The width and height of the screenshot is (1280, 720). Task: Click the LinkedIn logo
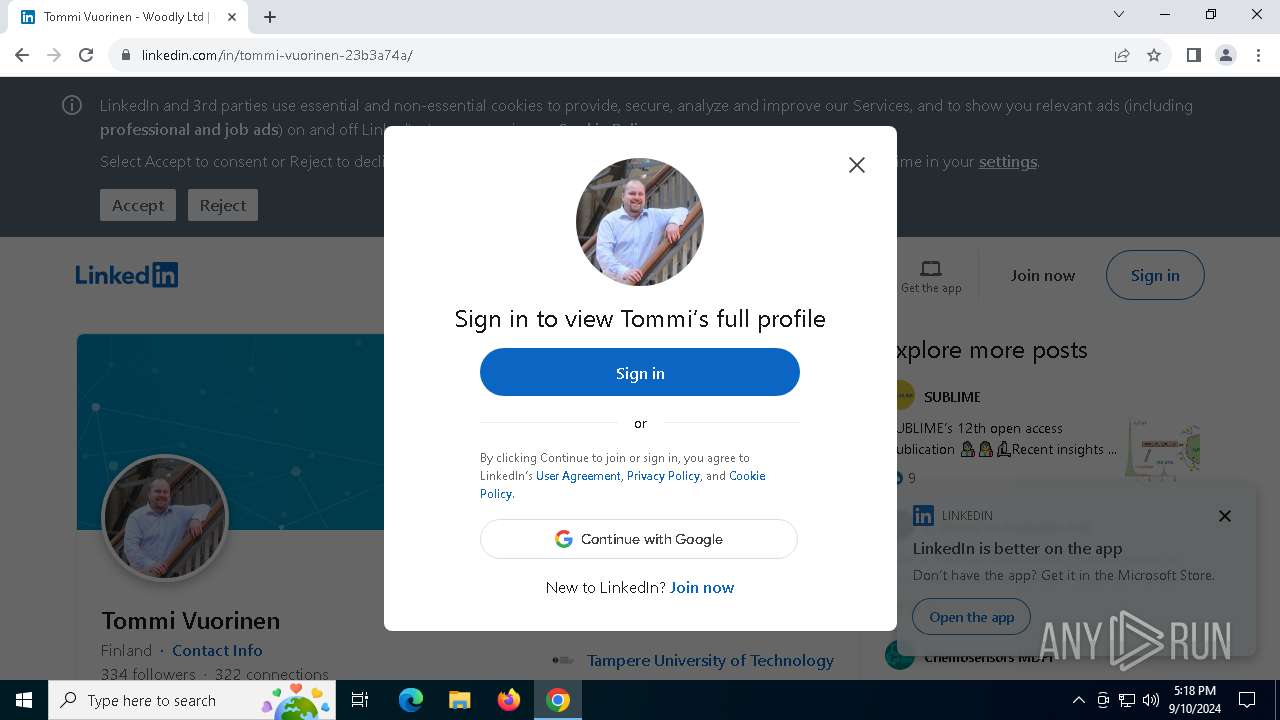pos(127,275)
